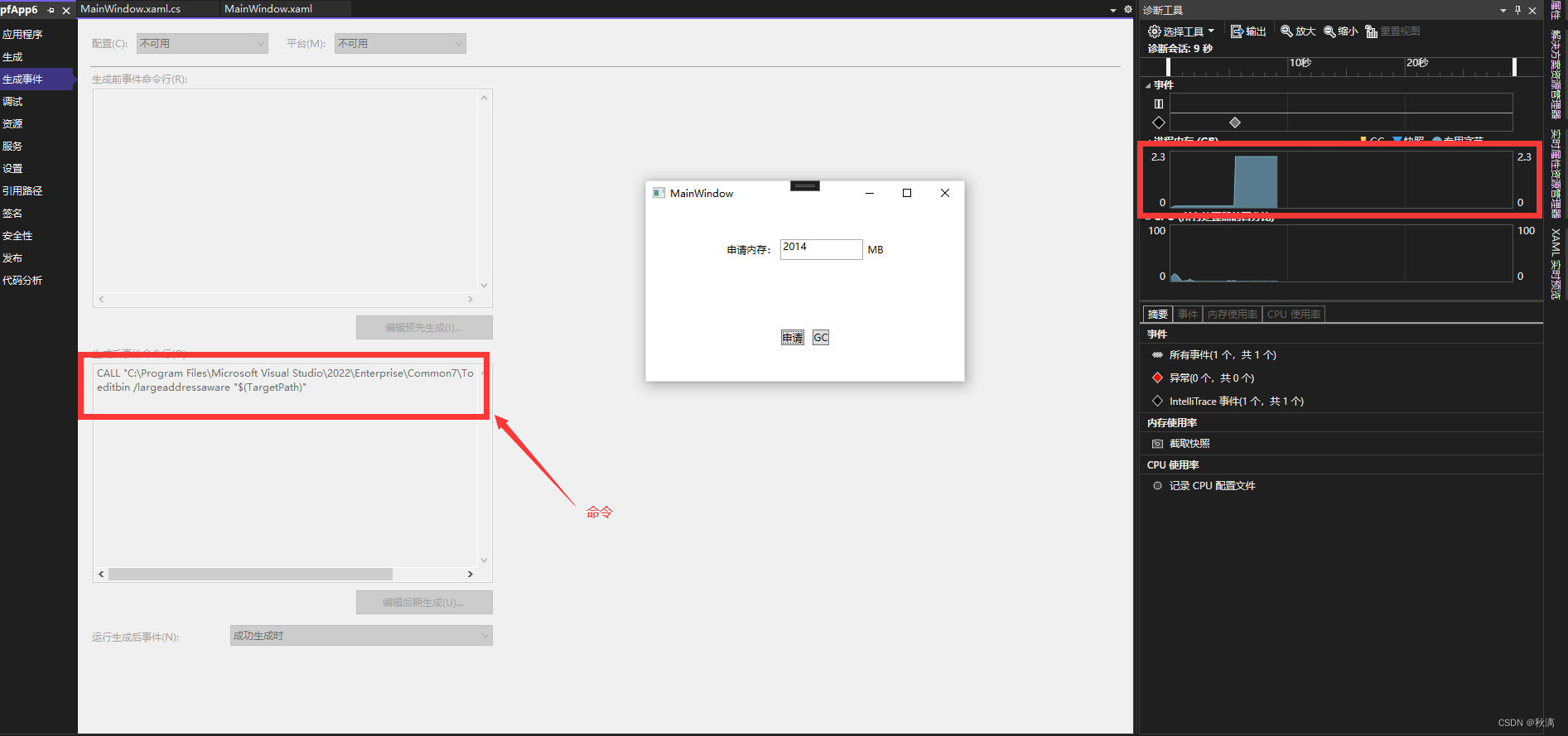Select the left timeline range handle

pyautogui.click(x=1168, y=67)
